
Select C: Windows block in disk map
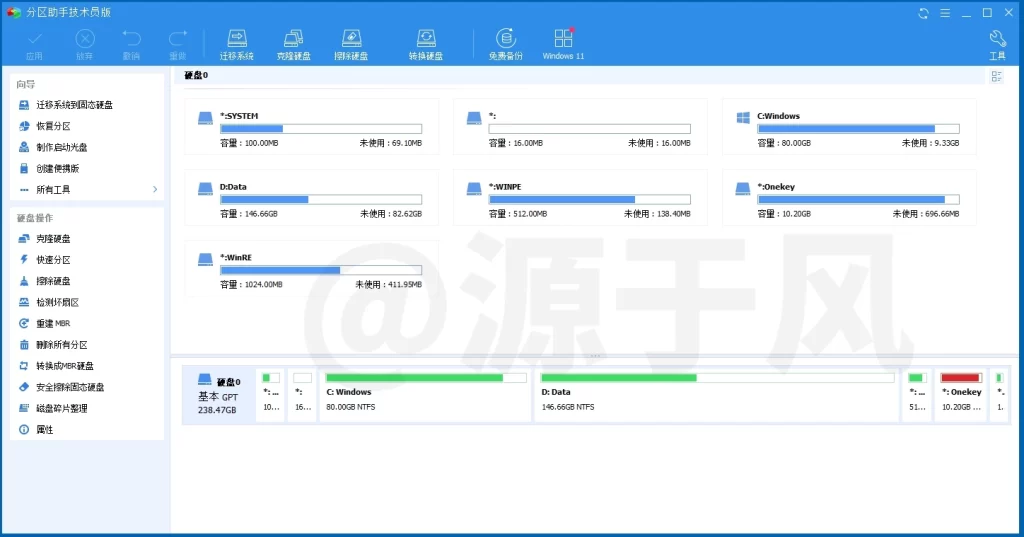(425, 395)
